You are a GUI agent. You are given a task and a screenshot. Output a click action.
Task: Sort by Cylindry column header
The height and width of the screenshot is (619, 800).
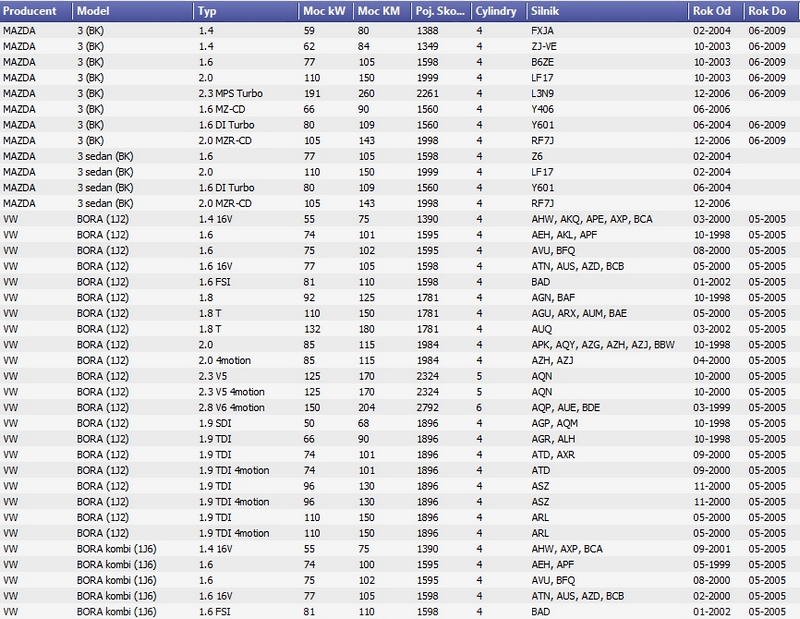point(499,11)
